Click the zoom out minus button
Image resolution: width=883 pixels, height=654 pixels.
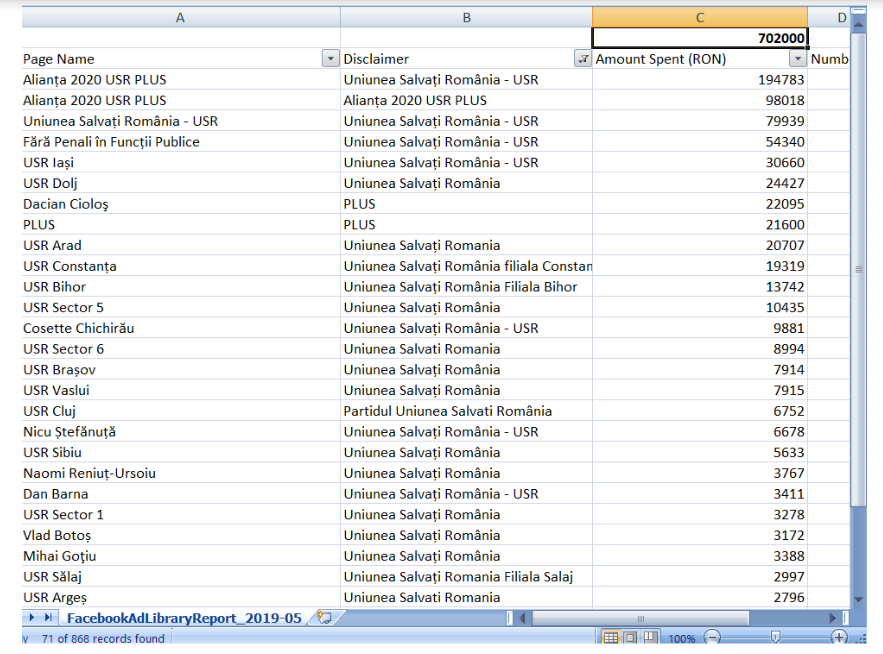(712, 638)
